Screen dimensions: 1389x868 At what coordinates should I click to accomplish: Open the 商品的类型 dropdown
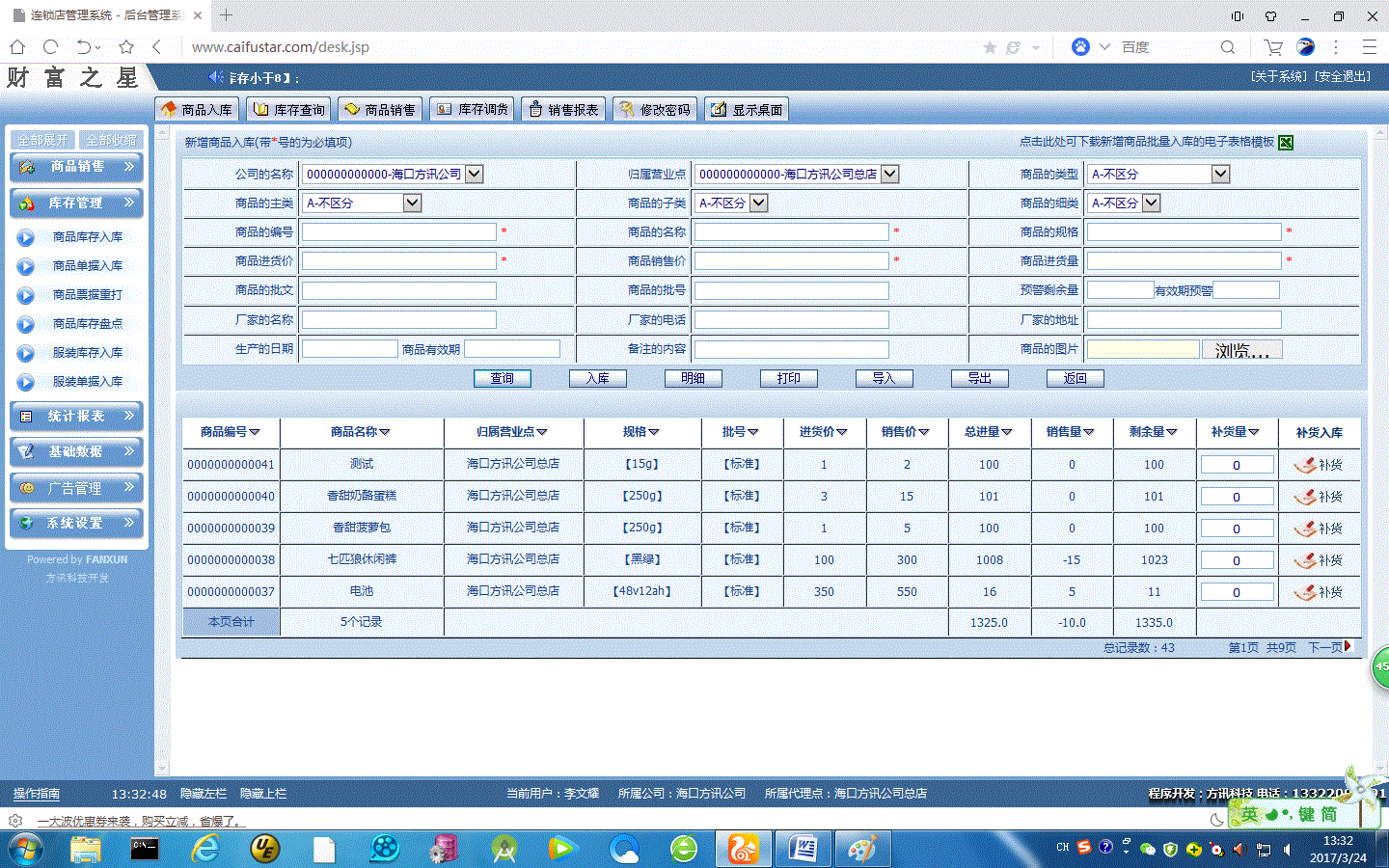pos(1220,175)
